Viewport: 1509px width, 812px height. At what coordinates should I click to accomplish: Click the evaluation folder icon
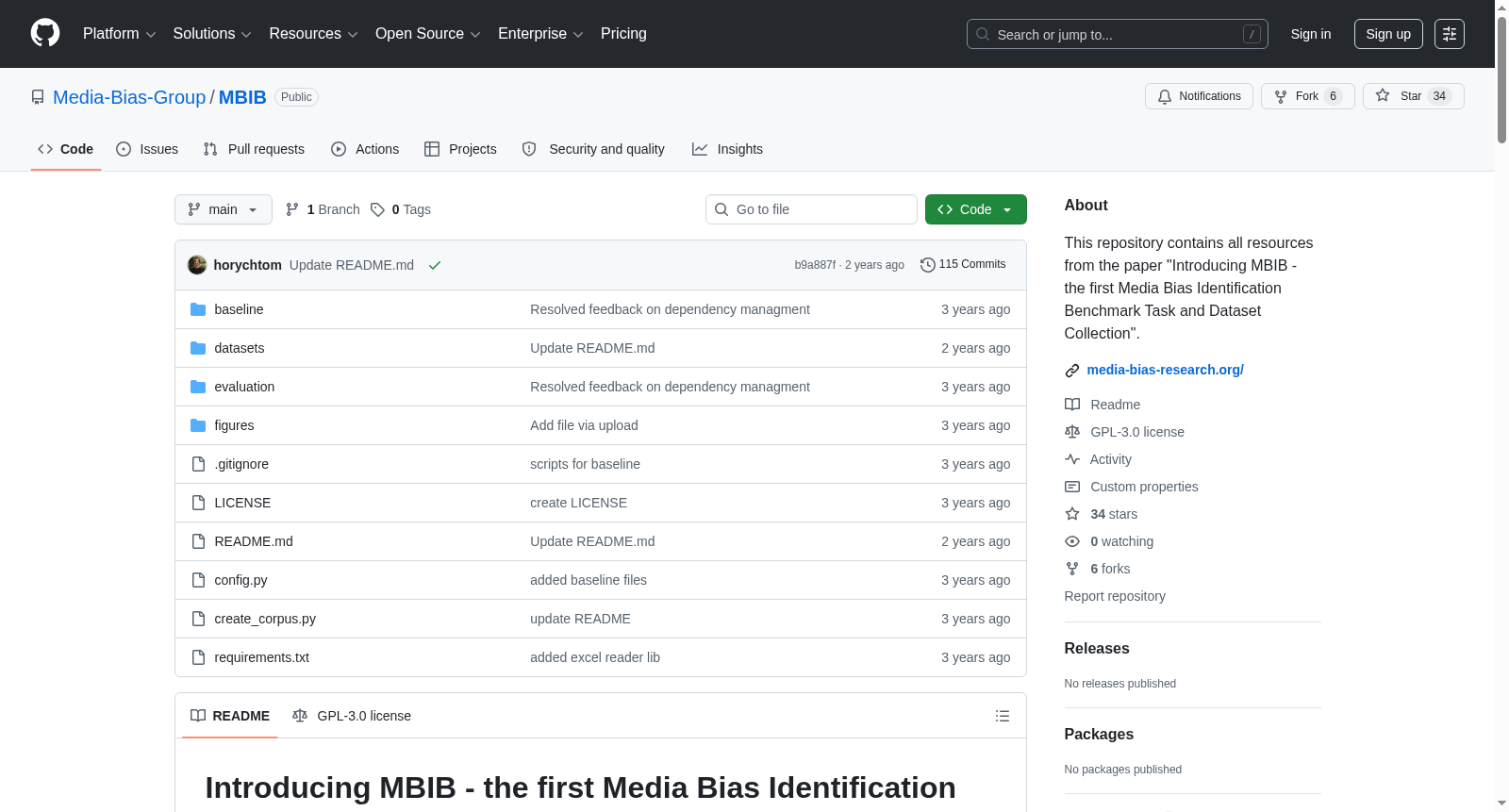(x=198, y=387)
